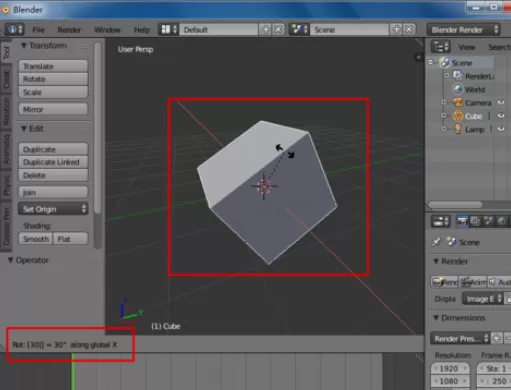Open the Image Editor display dropdown

point(482,299)
